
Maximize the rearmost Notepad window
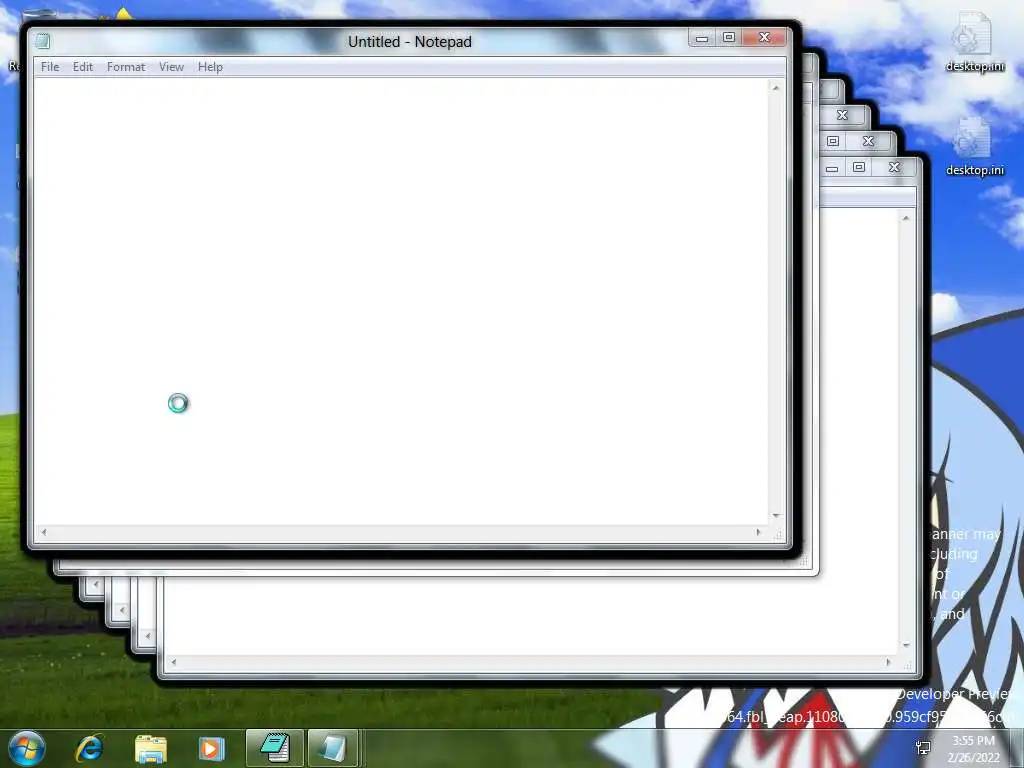click(x=859, y=168)
